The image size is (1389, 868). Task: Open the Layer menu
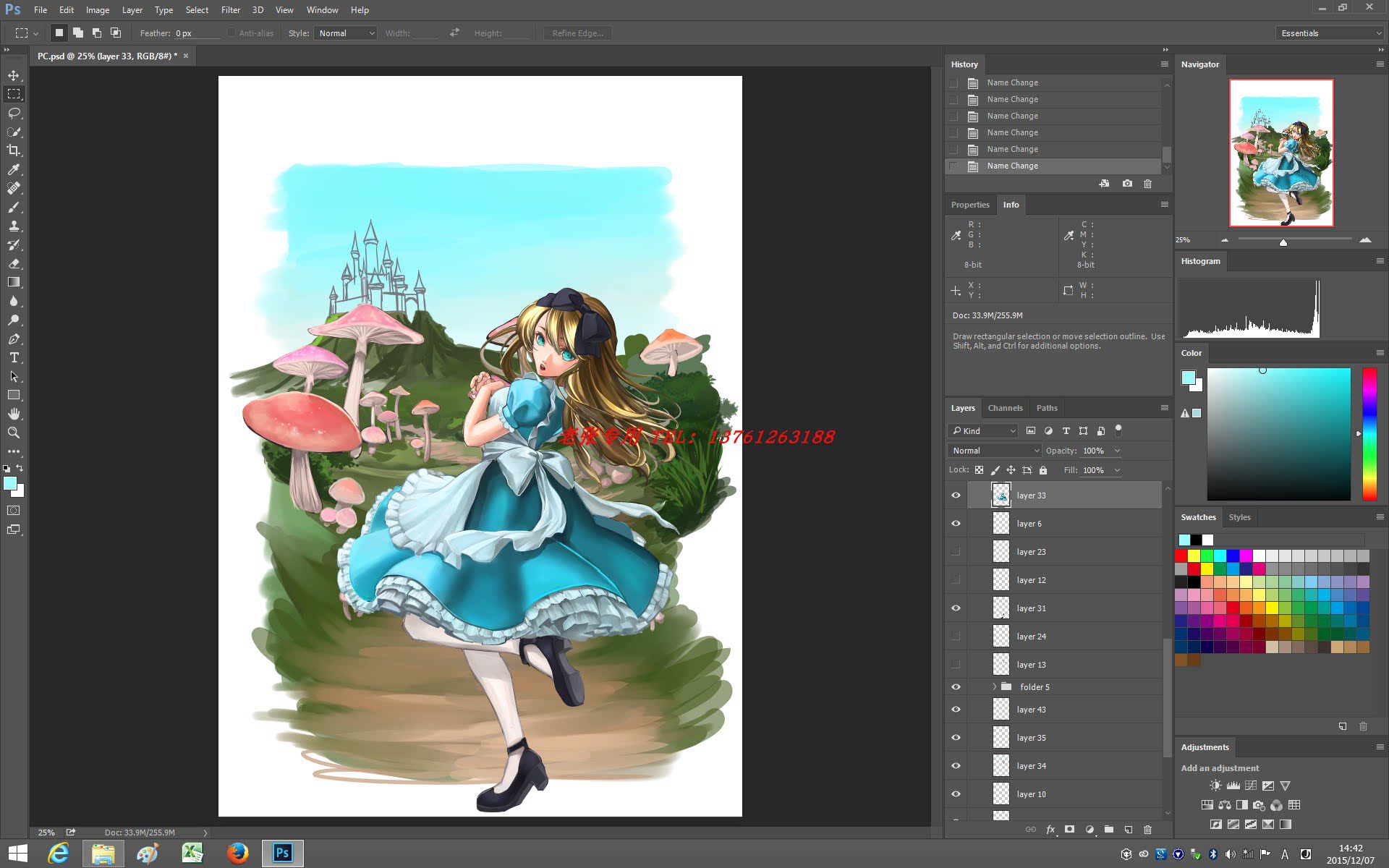coord(132,10)
